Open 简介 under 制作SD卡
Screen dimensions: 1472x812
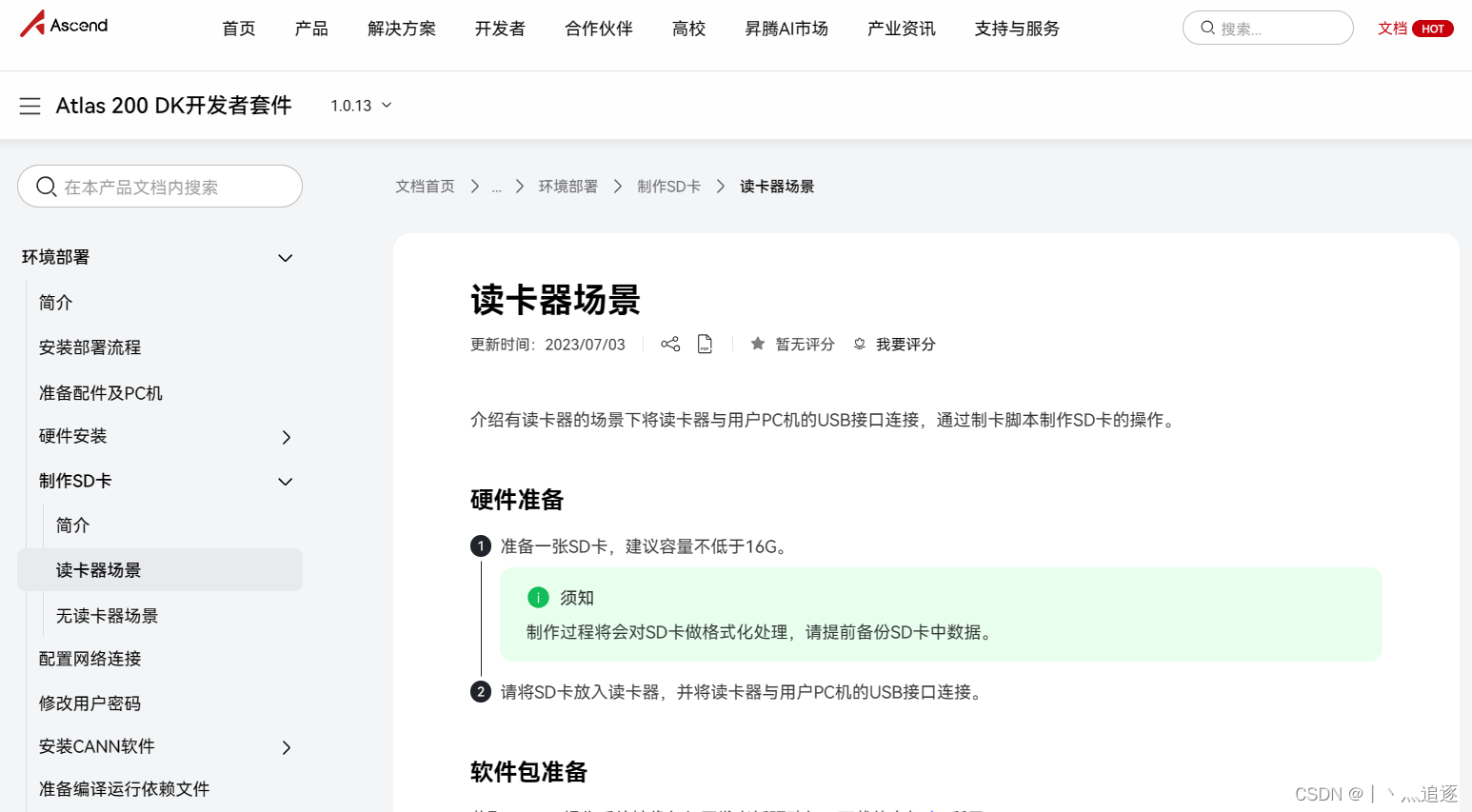coord(72,525)
